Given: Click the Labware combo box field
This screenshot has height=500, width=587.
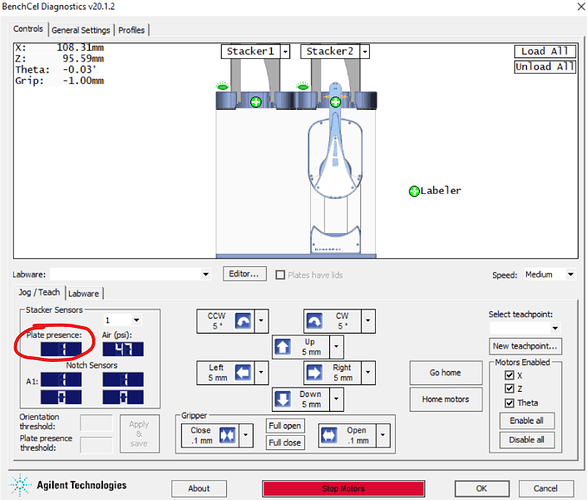Looking at the screenshot, I should pos(130,274).
